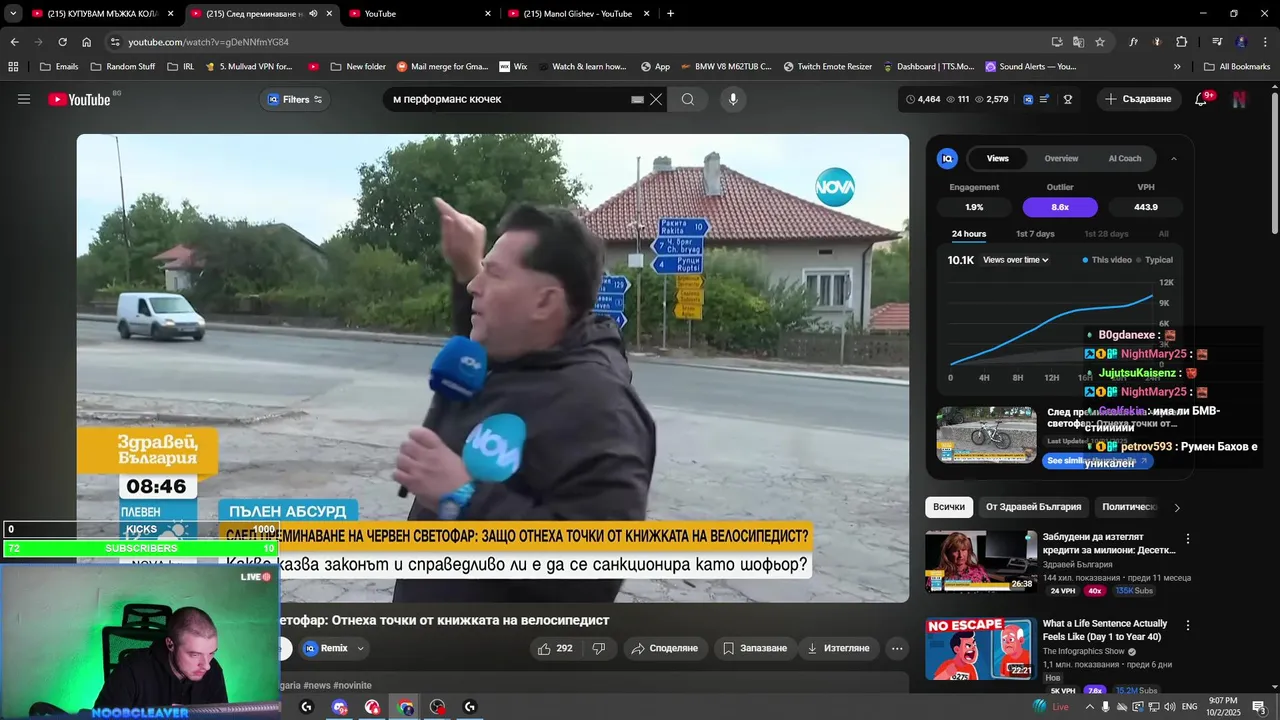This screenshot has height=720, width=1280.
Task: Open the Chrome three-dot menu
Action: (1265, 42)
